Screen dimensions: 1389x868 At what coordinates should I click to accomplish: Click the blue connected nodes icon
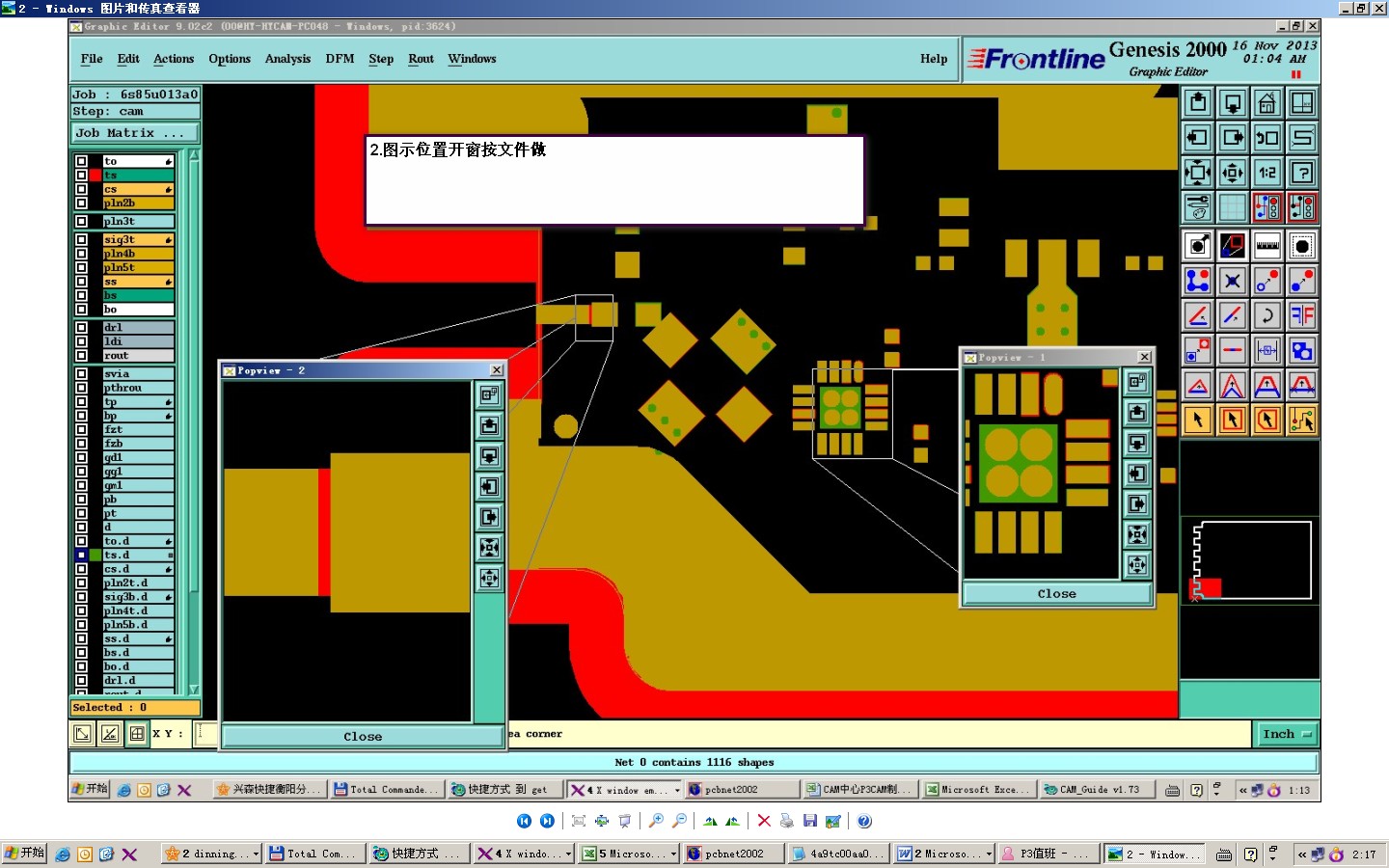[1197, 281]
